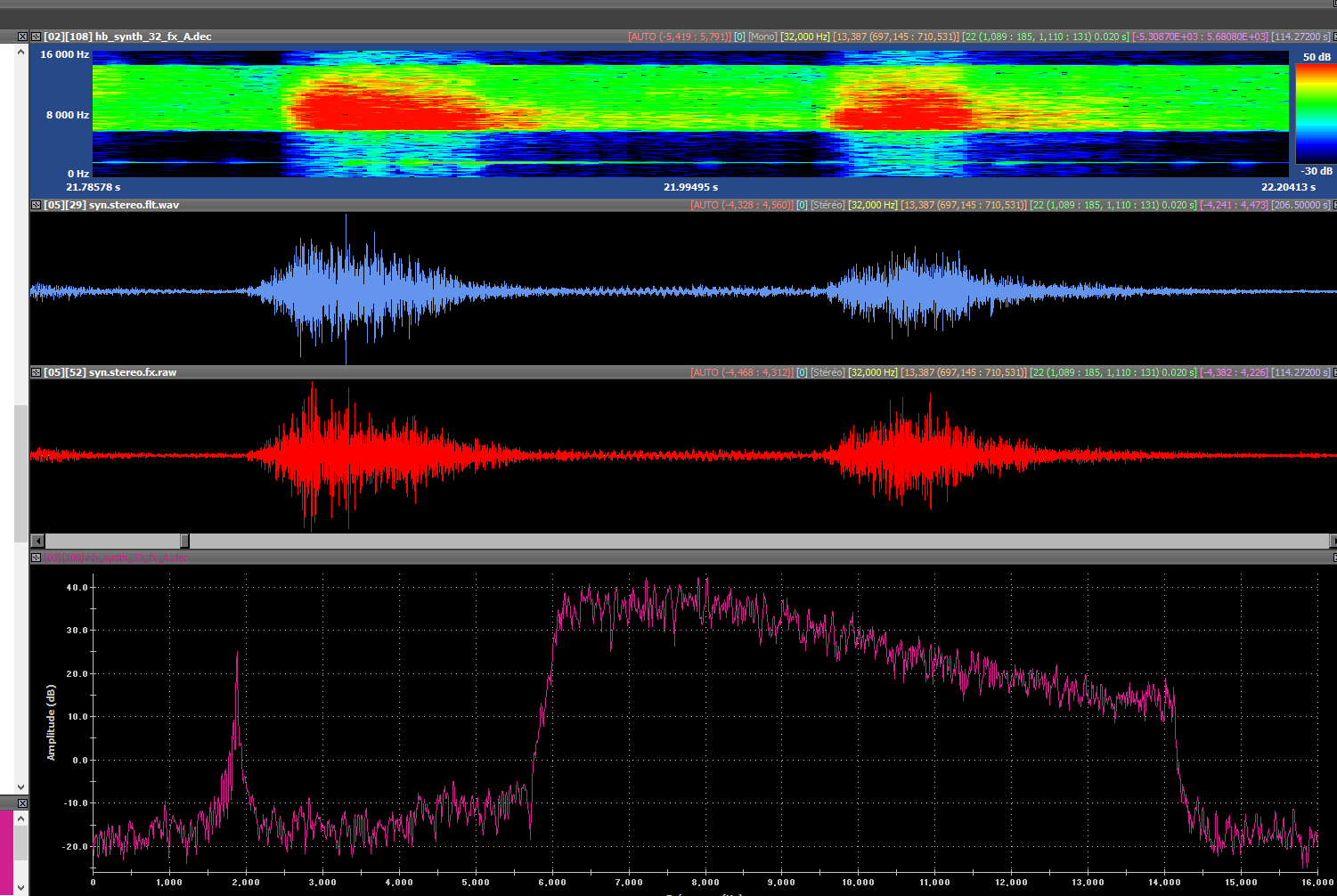
Task: Click the icon beside syn.stereo.flt.wav title
Action: point(36,205)
